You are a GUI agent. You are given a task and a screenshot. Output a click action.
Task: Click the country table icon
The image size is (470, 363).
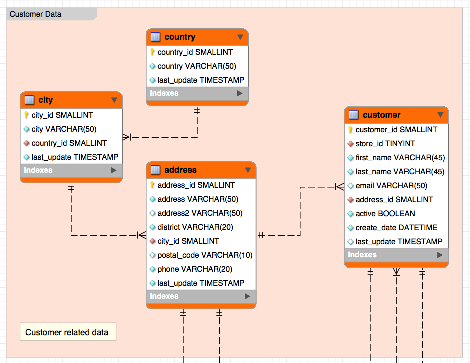[x=156, y=37]
